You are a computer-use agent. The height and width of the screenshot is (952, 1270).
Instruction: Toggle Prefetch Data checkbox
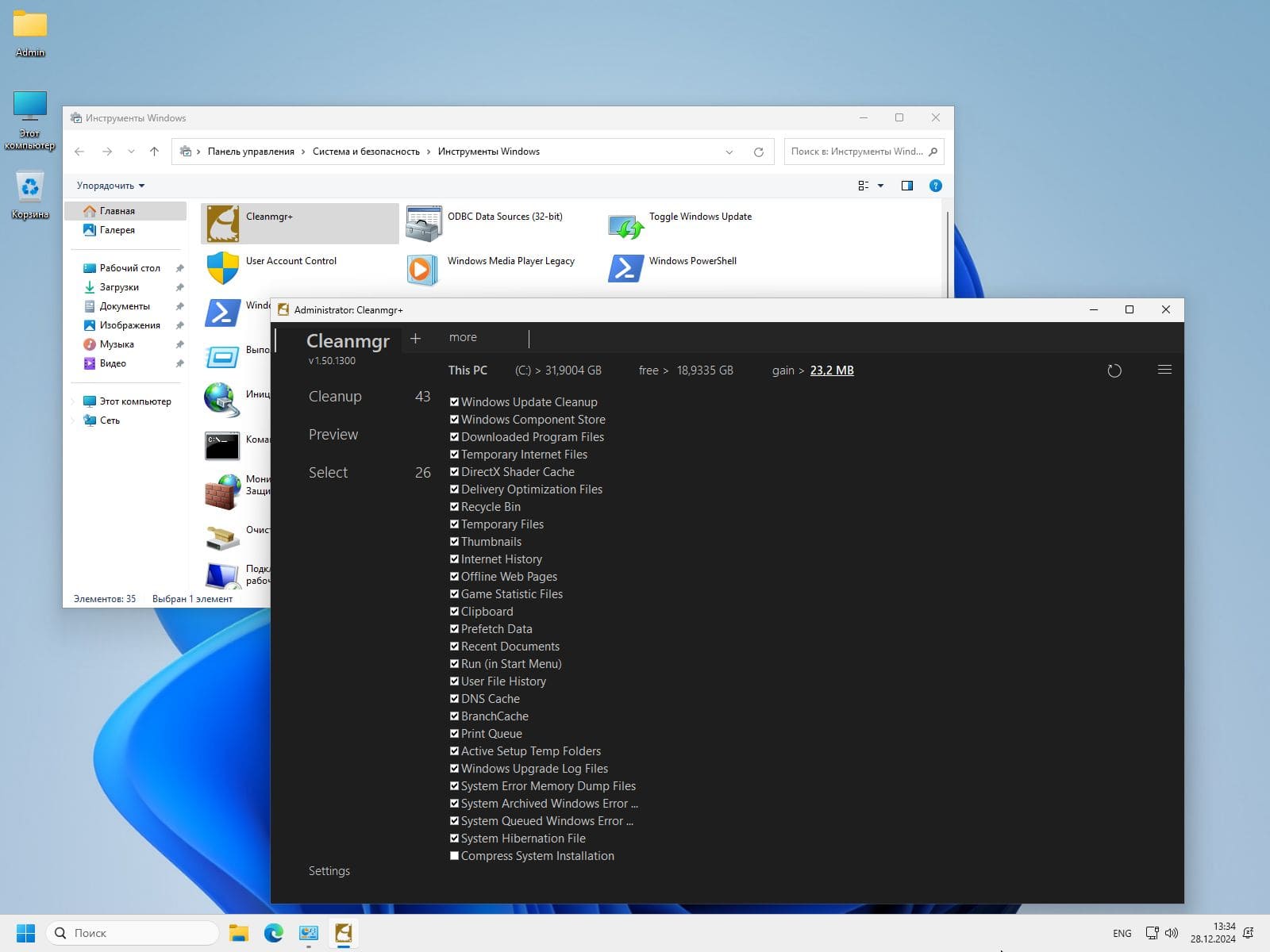click(454, 629)
